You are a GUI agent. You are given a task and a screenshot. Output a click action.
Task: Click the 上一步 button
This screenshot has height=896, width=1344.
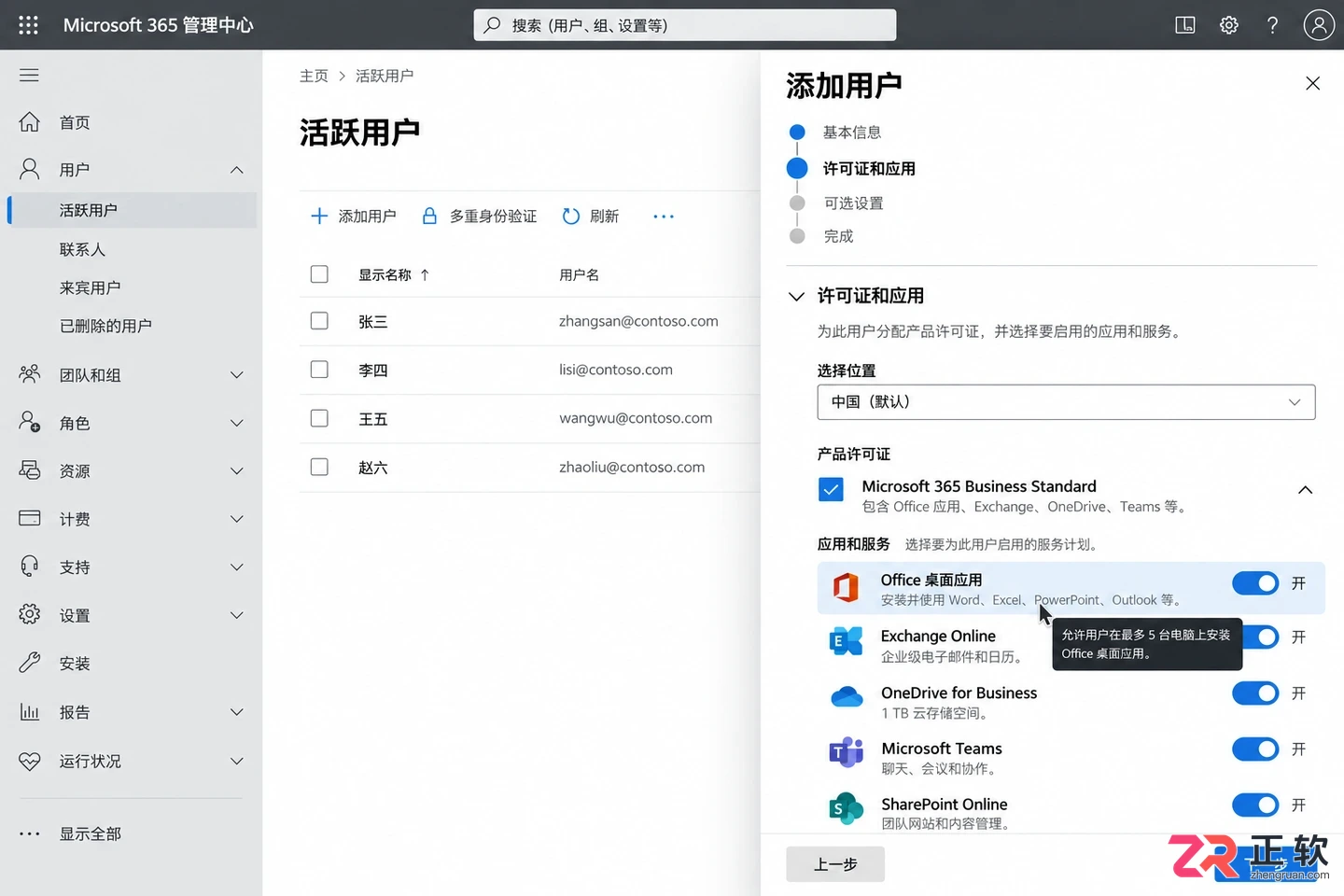[835, 864]
